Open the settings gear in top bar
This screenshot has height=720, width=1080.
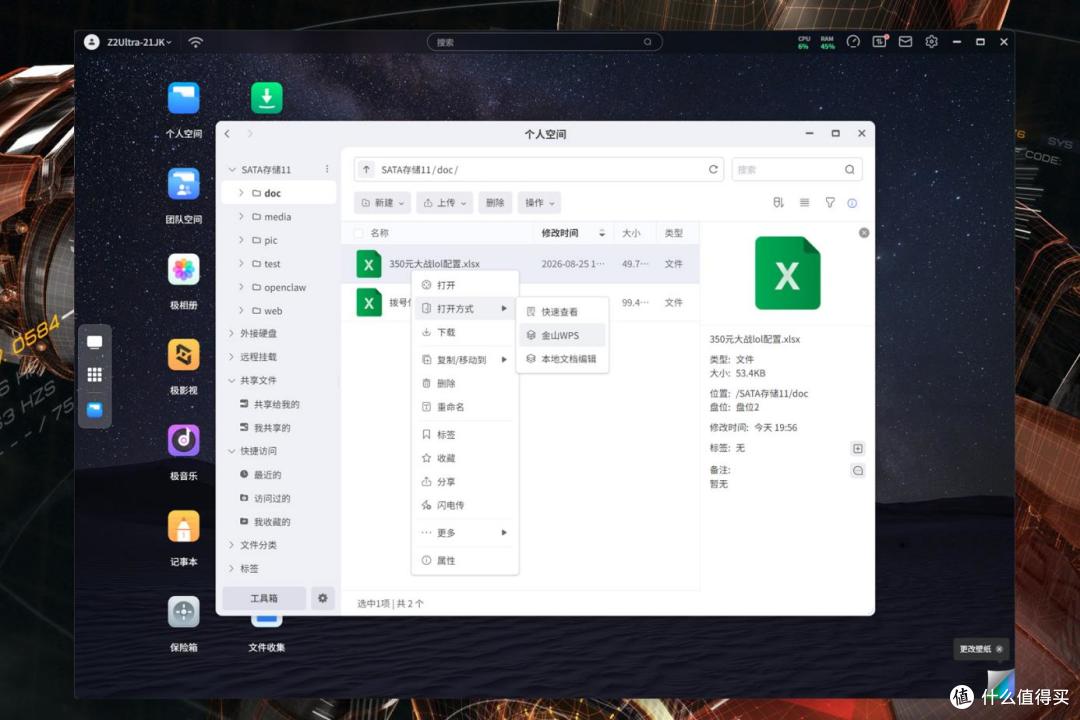point(931,42)
